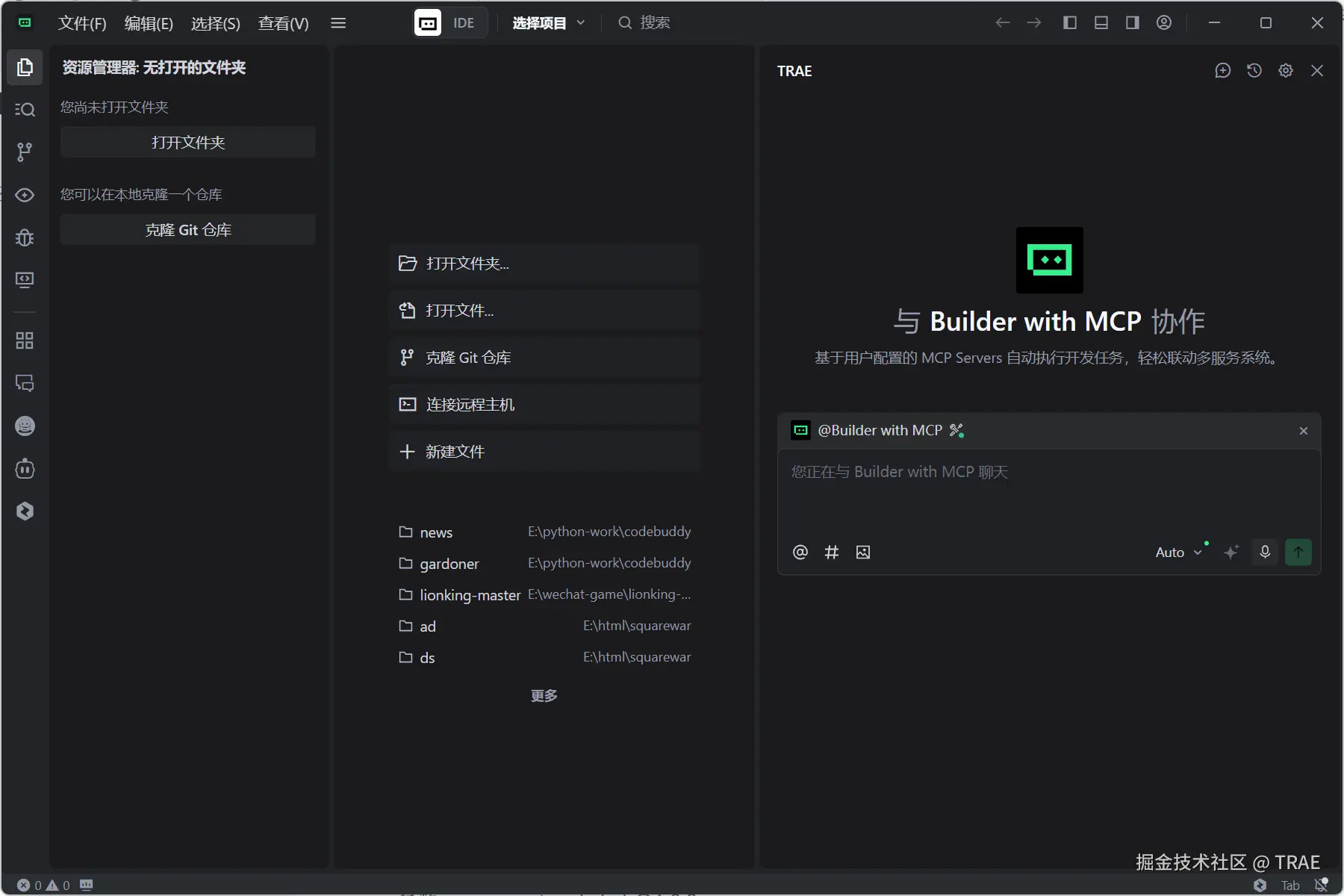This screenshot has width=1344, height=896.
Task: Open the Search view in activity bar
Action: pos(25,110)
